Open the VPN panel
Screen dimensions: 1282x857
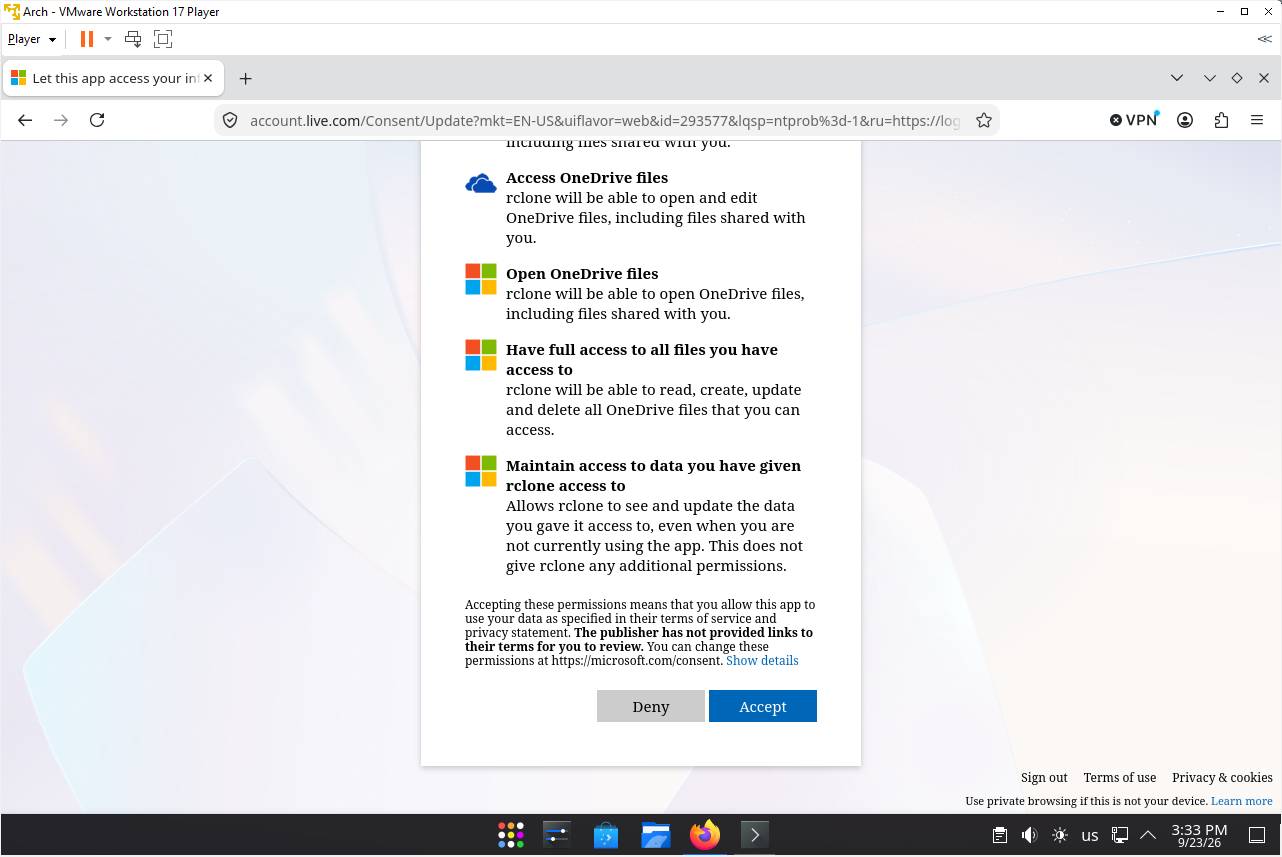1134,120
